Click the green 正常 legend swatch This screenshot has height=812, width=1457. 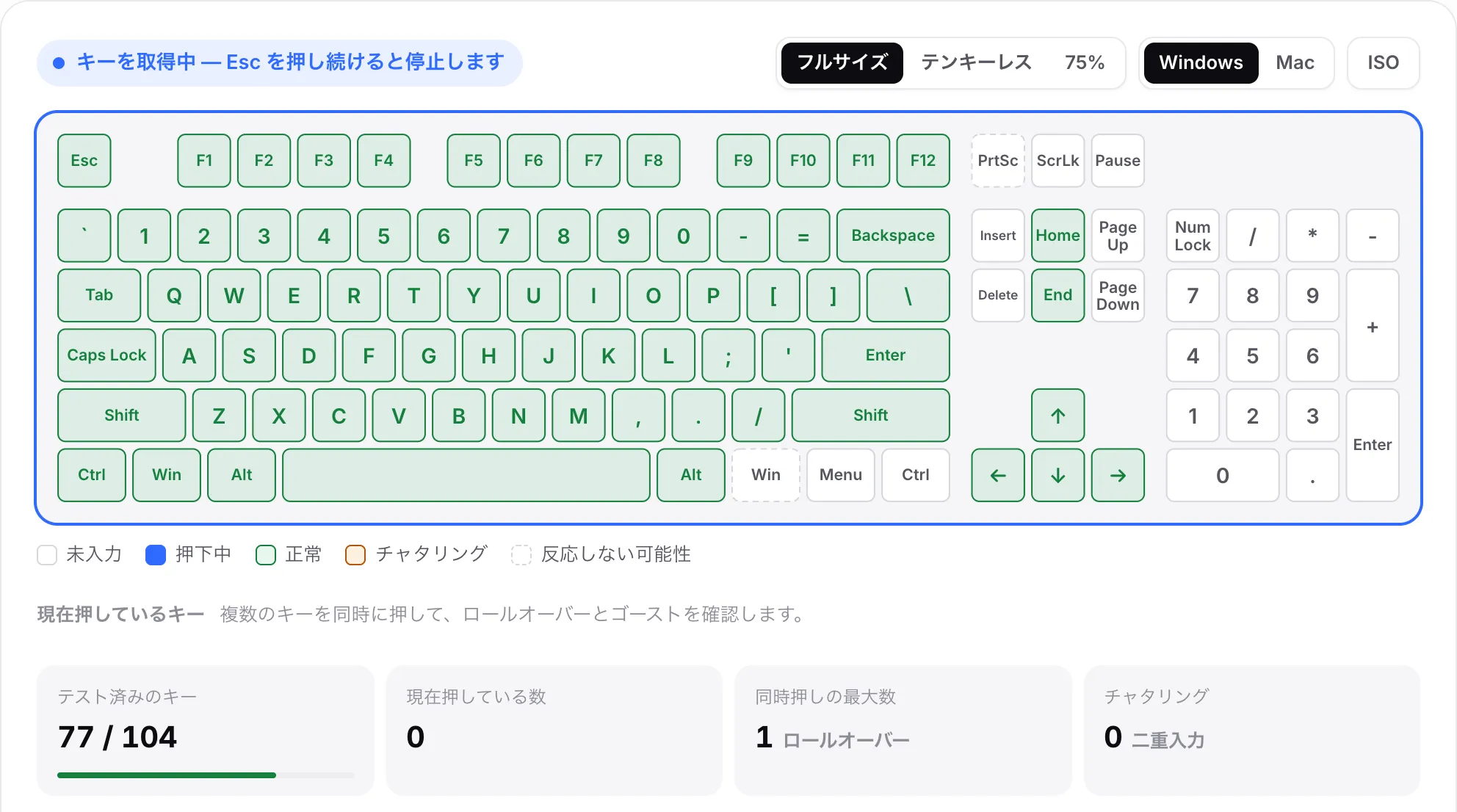[266, 554]
